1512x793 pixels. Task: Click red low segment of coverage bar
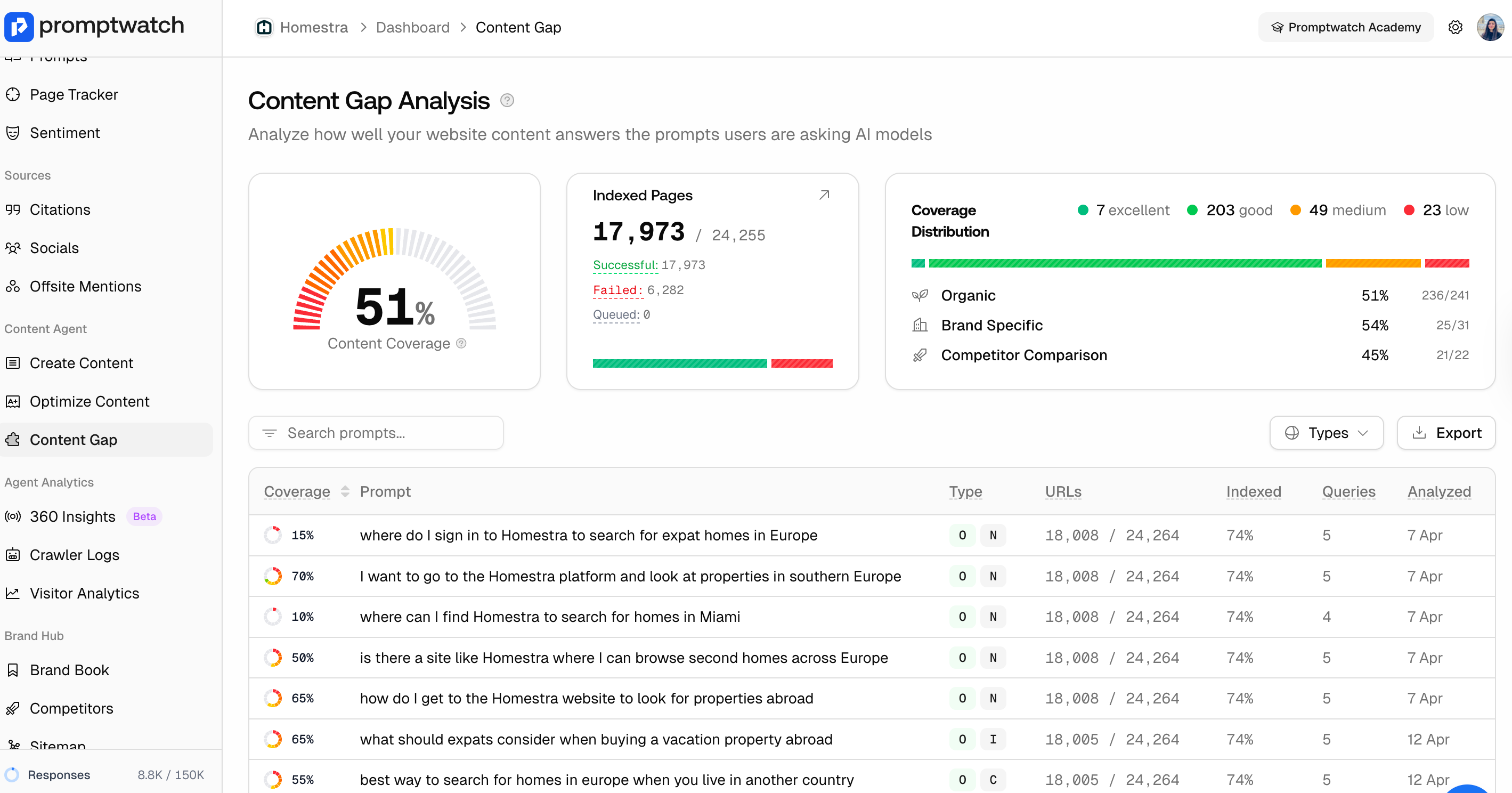click(1447, 264)
